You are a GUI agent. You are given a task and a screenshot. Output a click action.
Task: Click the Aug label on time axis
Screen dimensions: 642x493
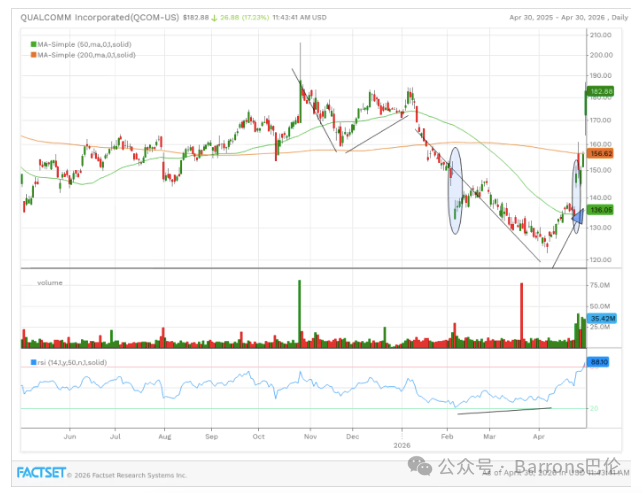(165, 436)
